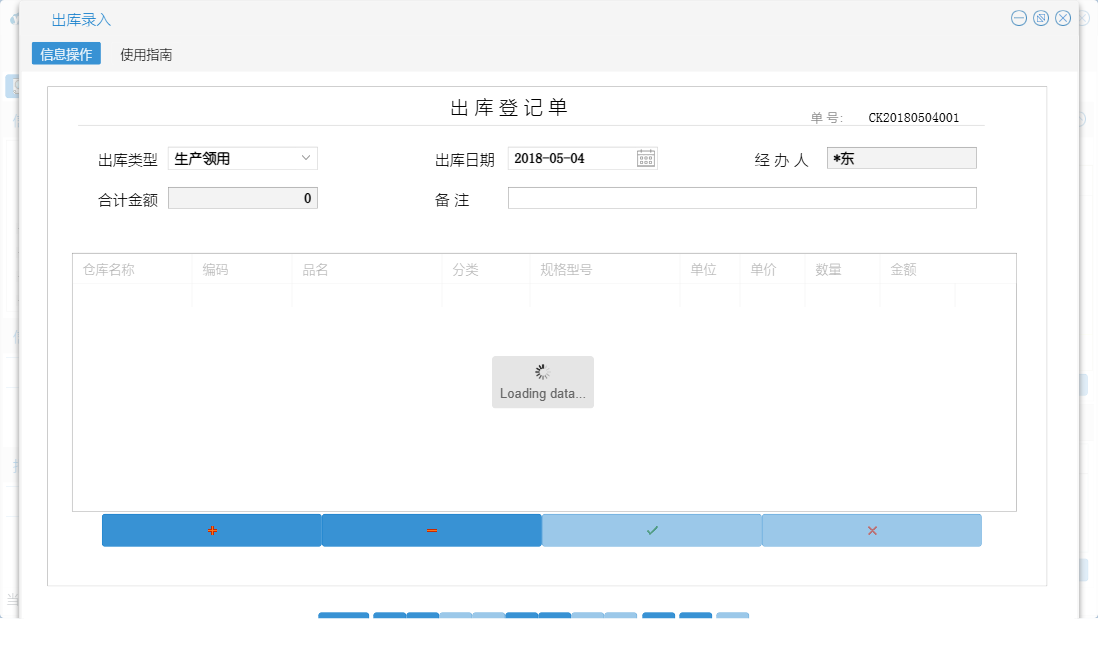Click the + icon to add a row
This screenshot has height=655, width=1098.
(211, 530)
